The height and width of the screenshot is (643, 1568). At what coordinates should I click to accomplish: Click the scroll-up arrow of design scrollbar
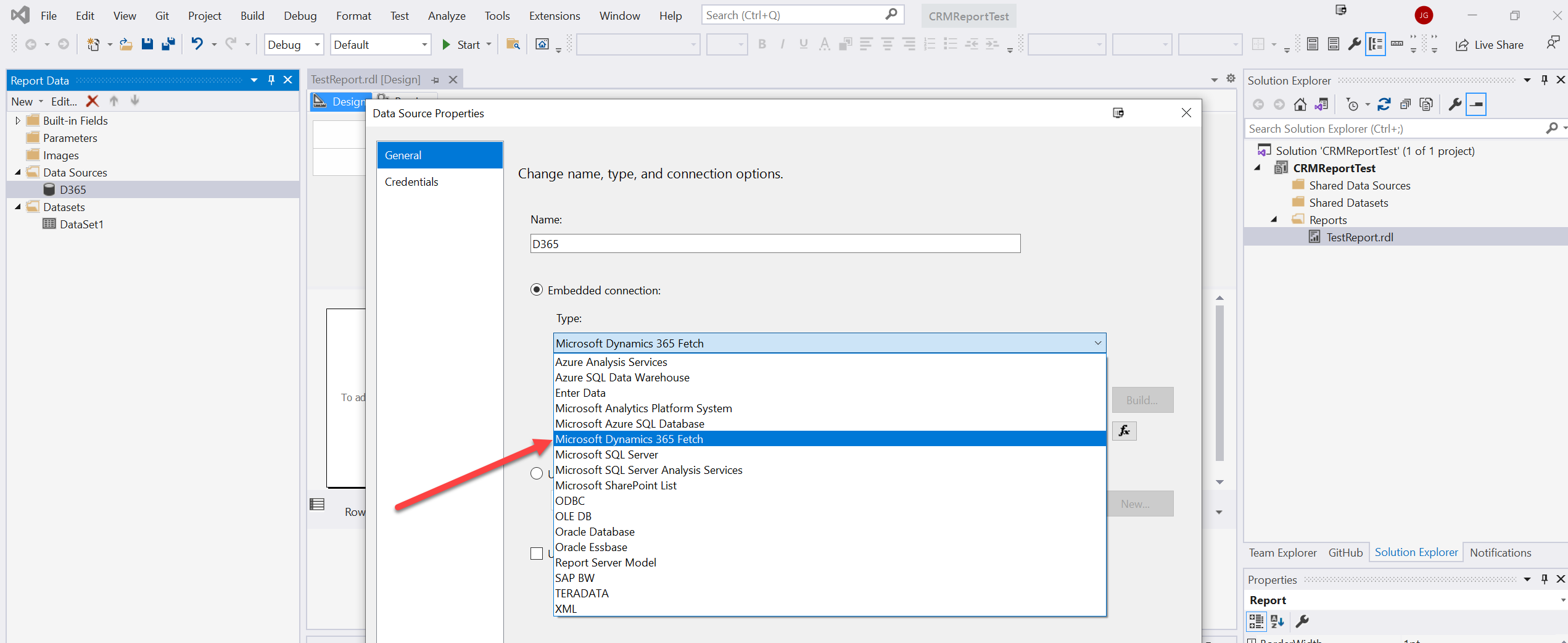click(1219, 298)
